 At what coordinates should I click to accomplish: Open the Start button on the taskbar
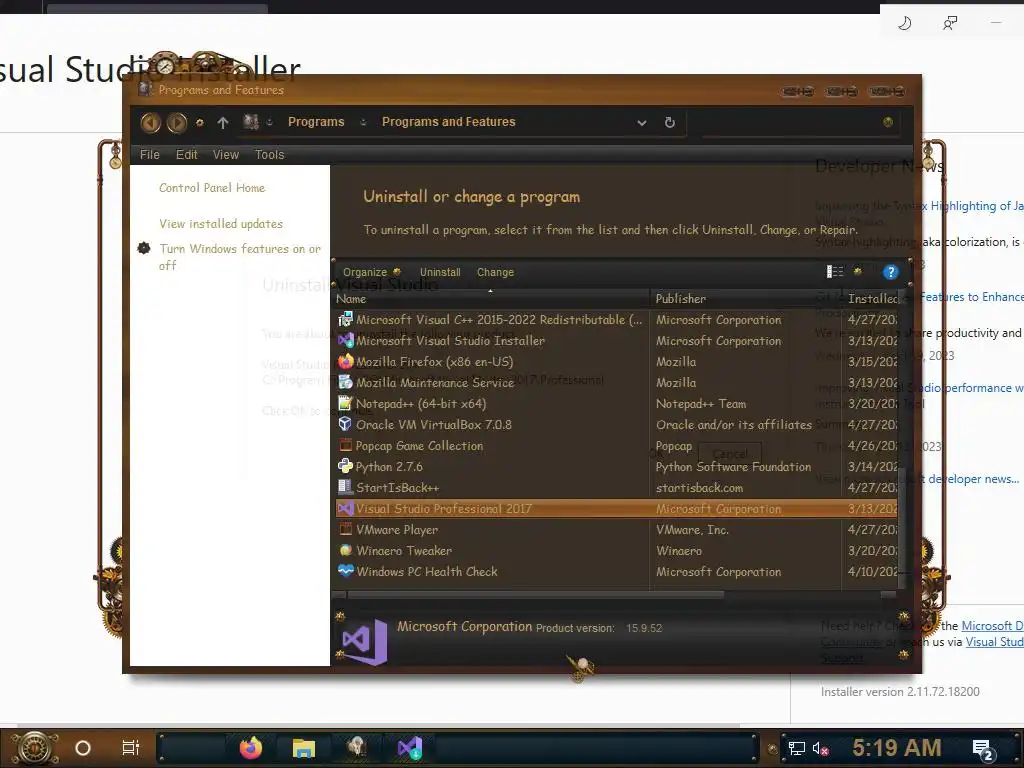[33, 748]
